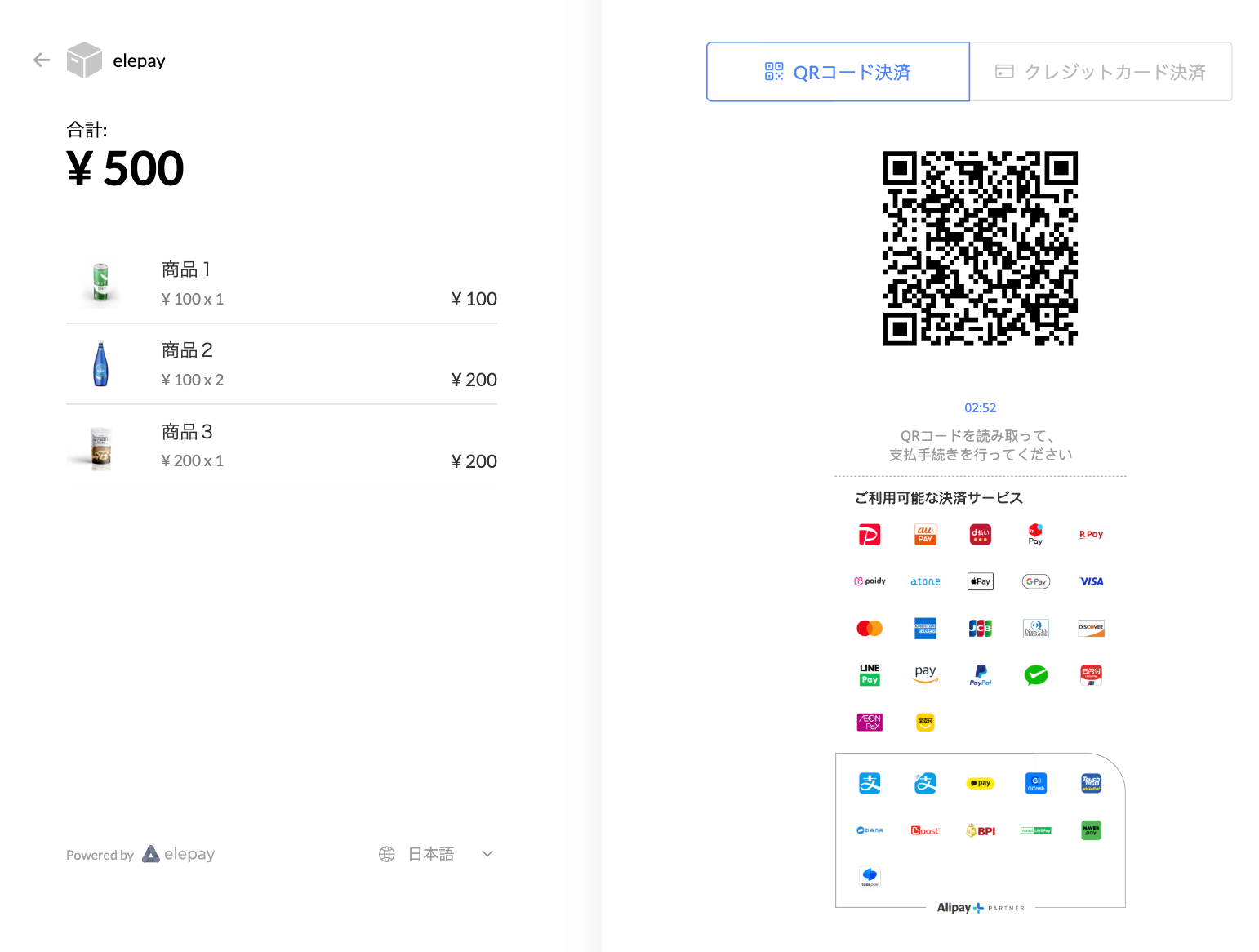Click the Mastercard logo

click(870, 628)
